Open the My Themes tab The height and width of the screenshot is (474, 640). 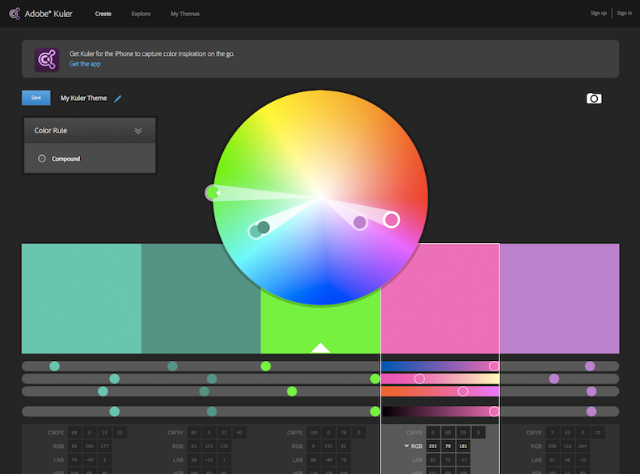[185, 14]
